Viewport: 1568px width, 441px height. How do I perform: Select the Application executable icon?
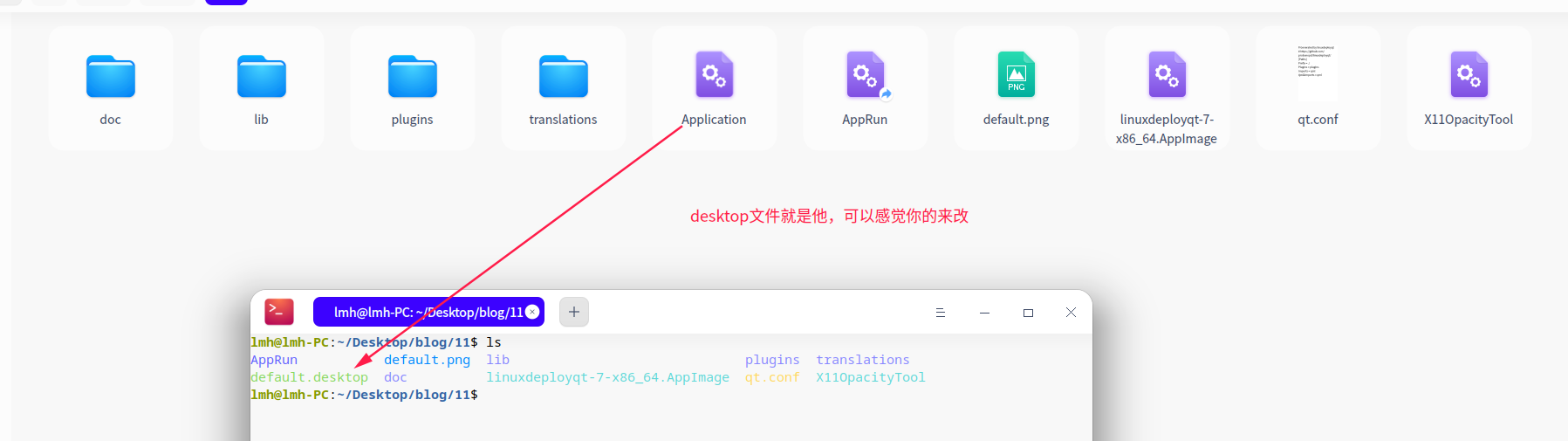[715, 74]
